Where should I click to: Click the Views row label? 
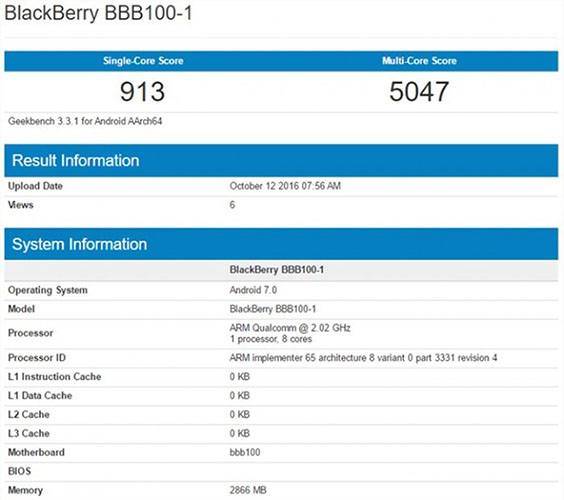click(x=21, y=205)
